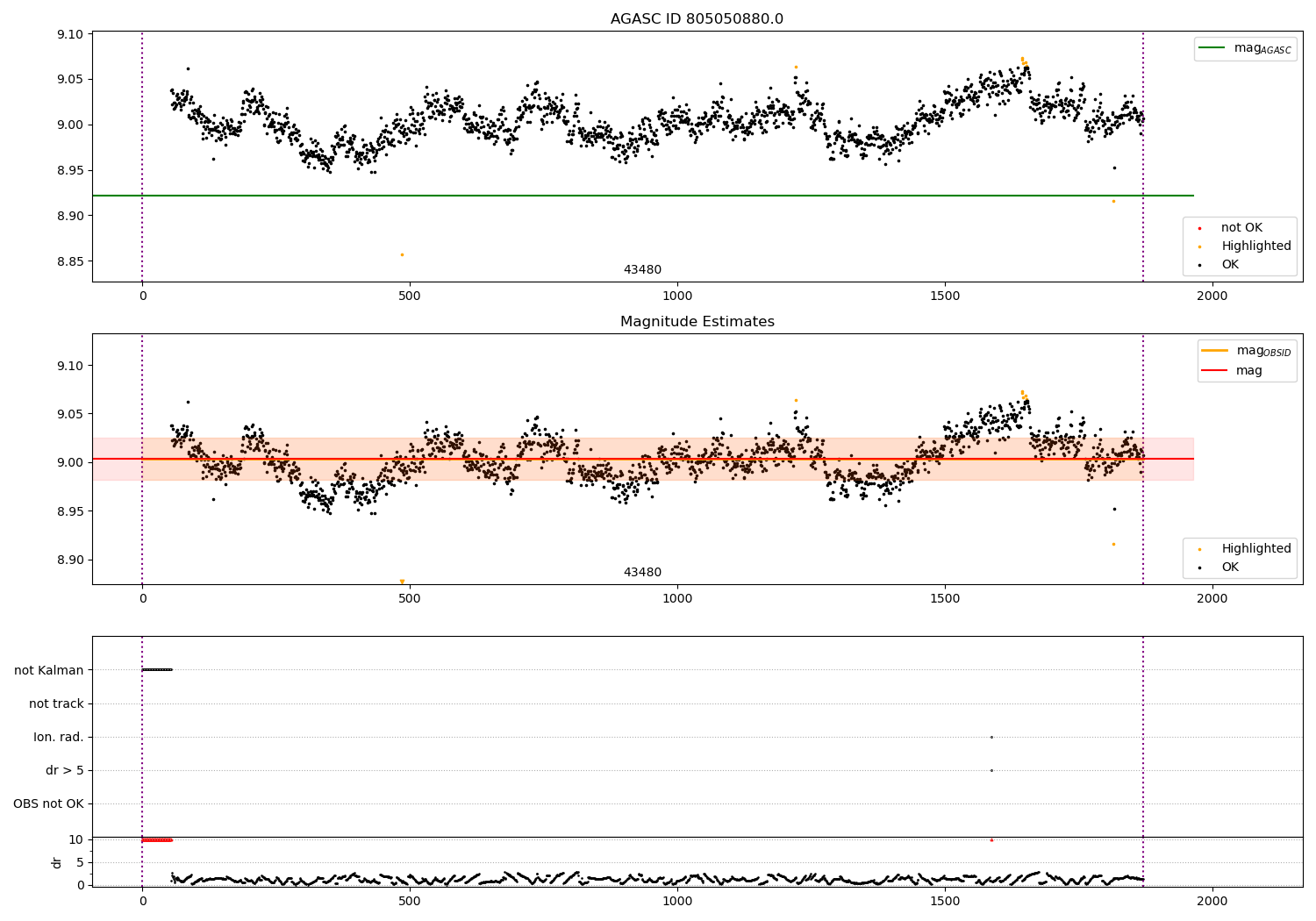The image size is (1316, 921).
Task: Click the 'Highlighted' legend entry in top plot
Action: [1245, 246]
